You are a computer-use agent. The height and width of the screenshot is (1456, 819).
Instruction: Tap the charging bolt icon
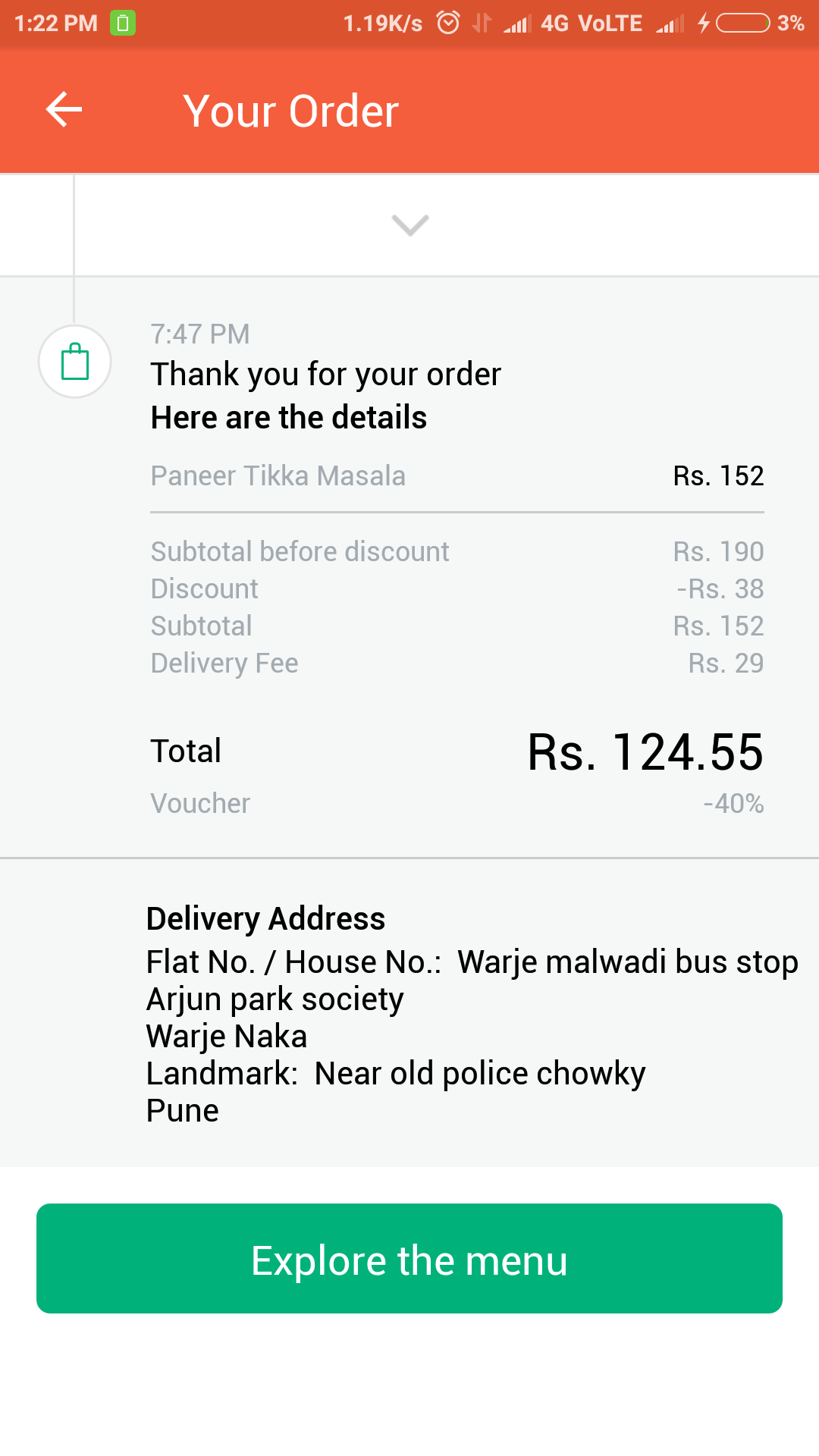click(x=704, y=23)
